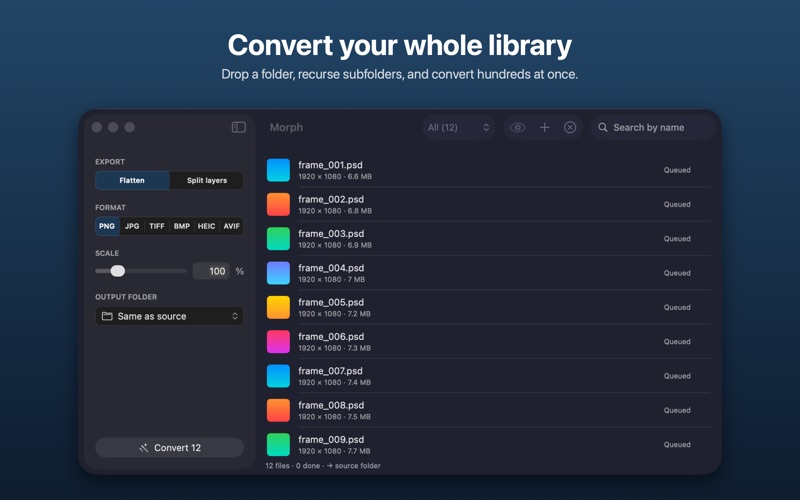The width and height of the screenshot is (800, 500).
Task: Click Queued status of frame_006.psd
Action: [x=677, y=341]
